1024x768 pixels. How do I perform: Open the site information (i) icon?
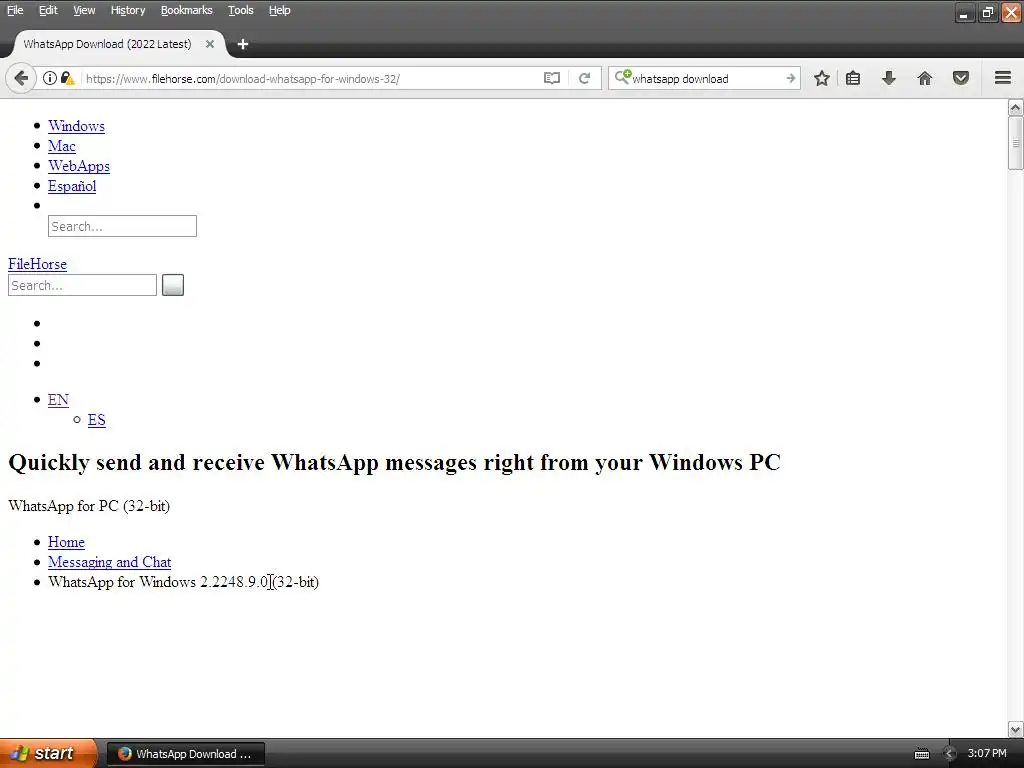pos(50,78)
